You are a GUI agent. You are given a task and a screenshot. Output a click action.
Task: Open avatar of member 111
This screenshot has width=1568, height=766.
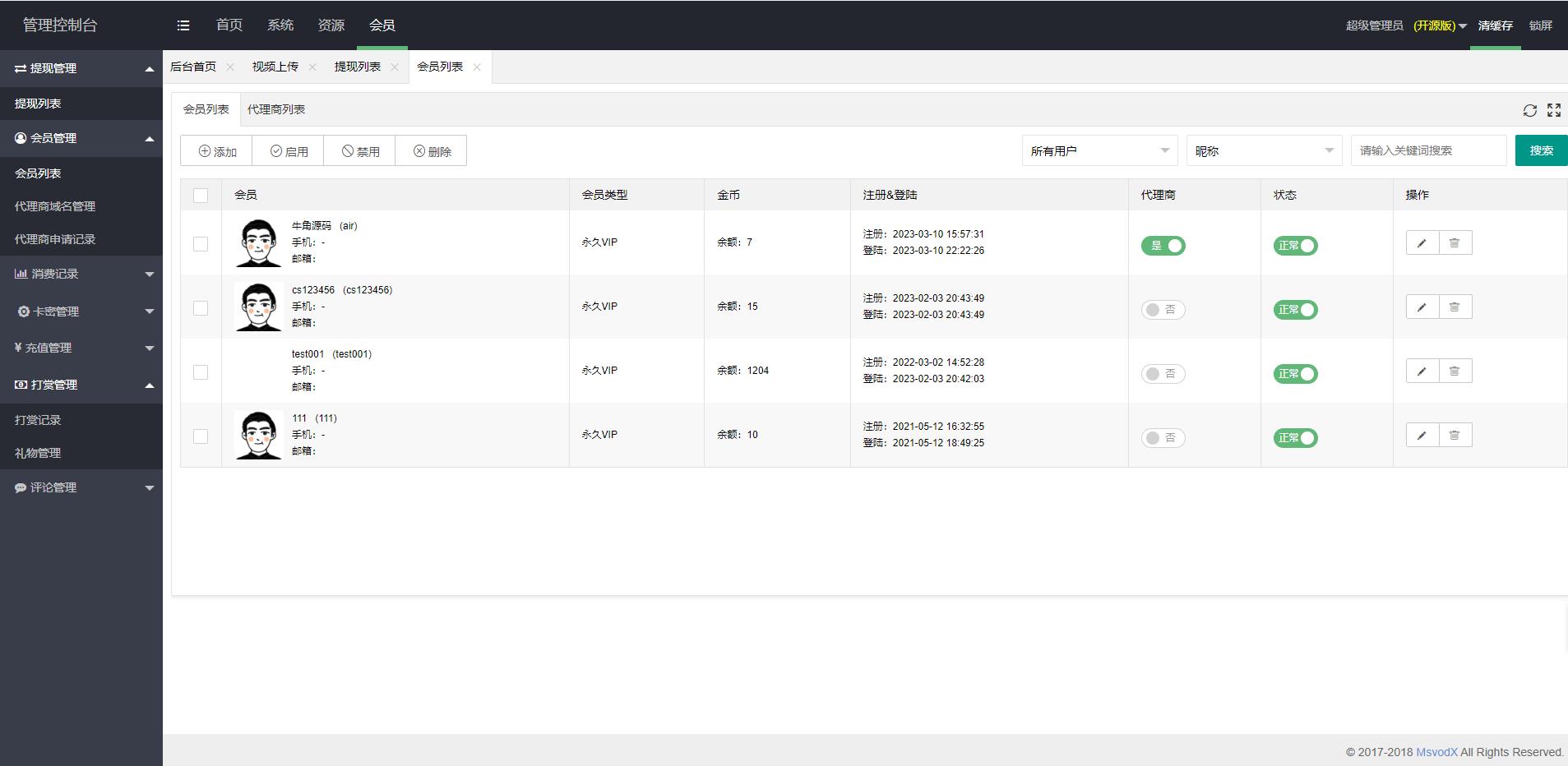click(x=258, y=435)
